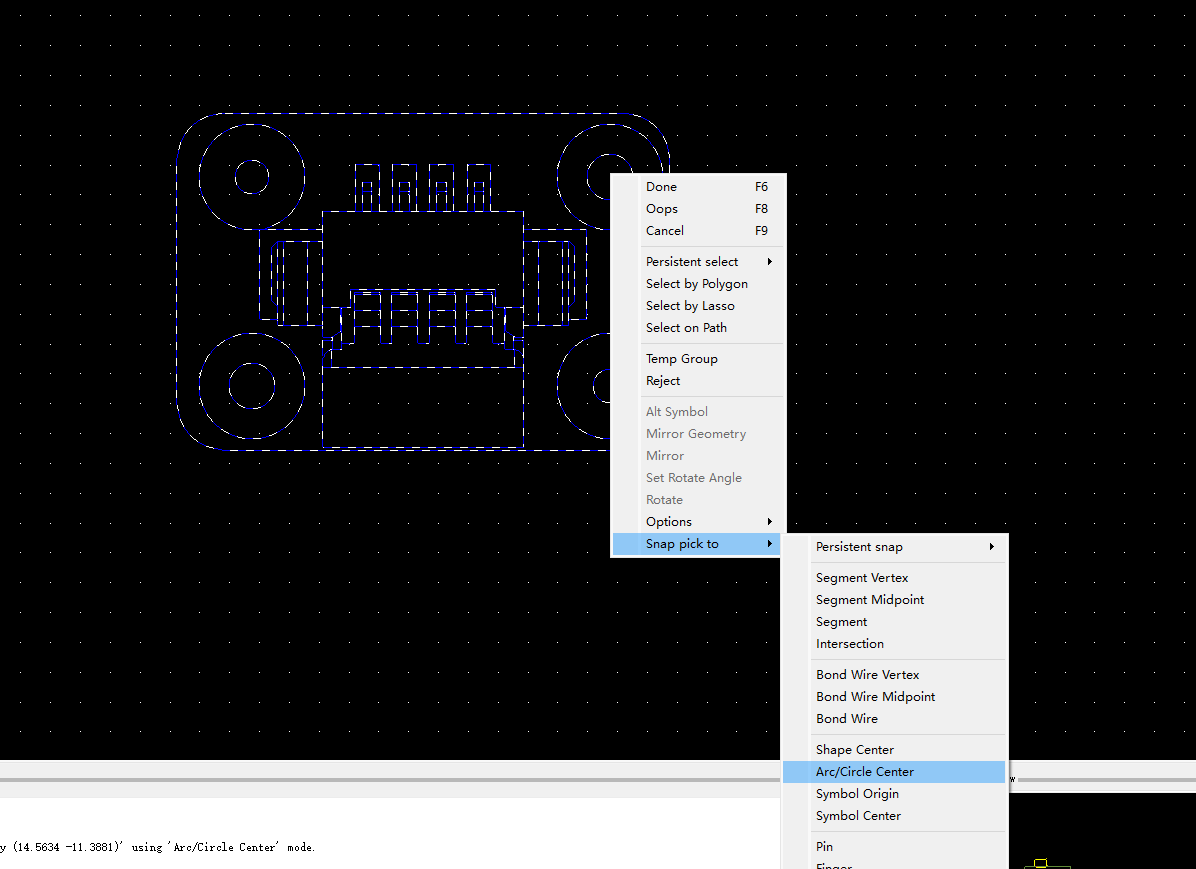Select Arc/Circle Center snap mode
Viewport: 1196px width, 869px height.
pyautogui.click(x=895, y=772)
